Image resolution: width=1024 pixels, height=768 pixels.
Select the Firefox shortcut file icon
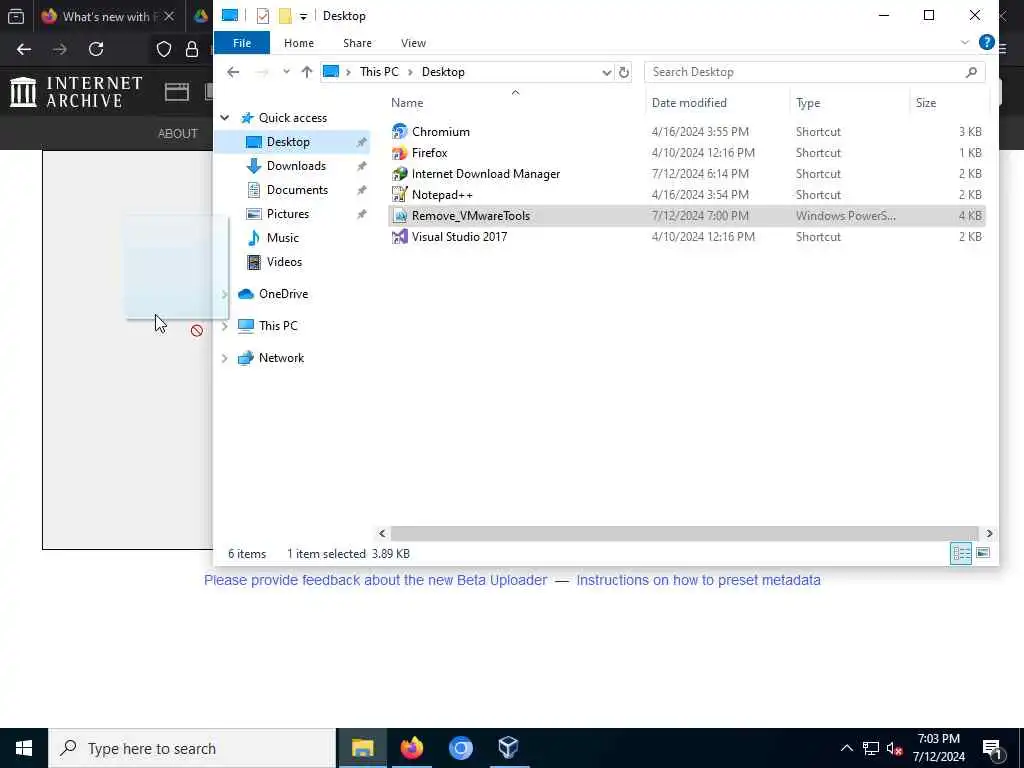coord(399,153)
